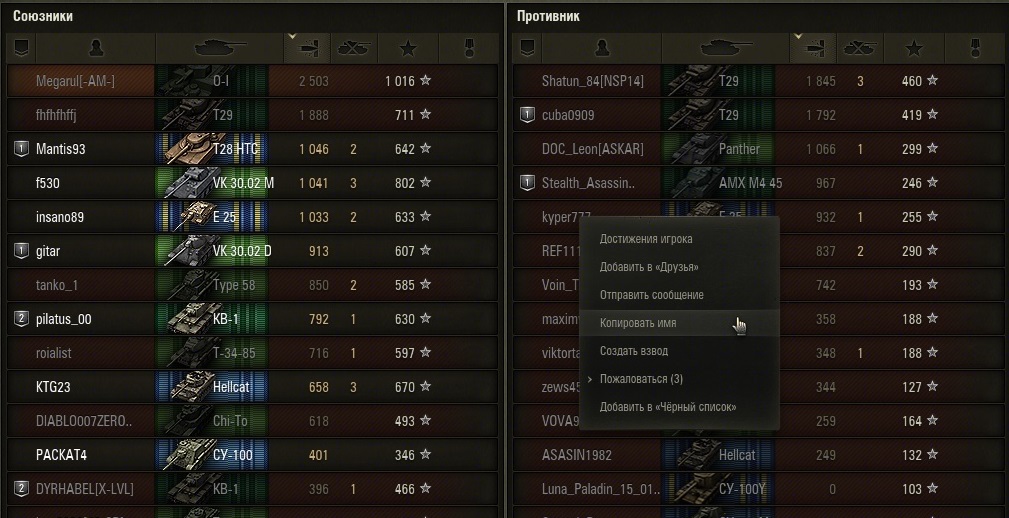Image resolution: width=1009 pixels, height=518 pixels.
Task: Sort enemy team by experience star icon
Action: (914, 48)
